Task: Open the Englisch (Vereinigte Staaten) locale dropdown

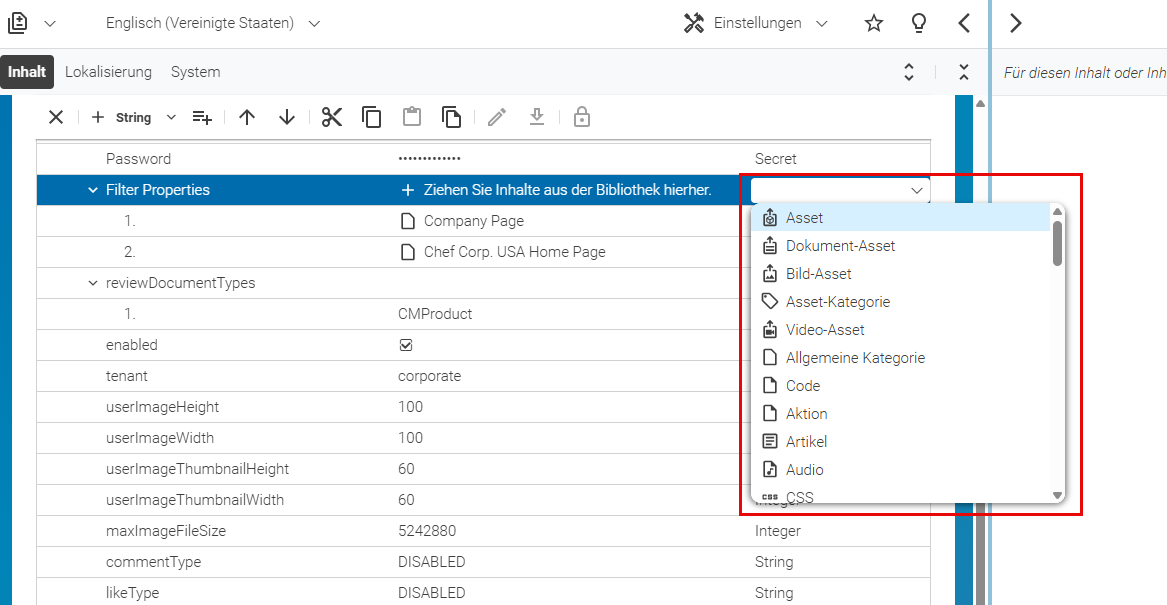Action: (x=213, y=23)
